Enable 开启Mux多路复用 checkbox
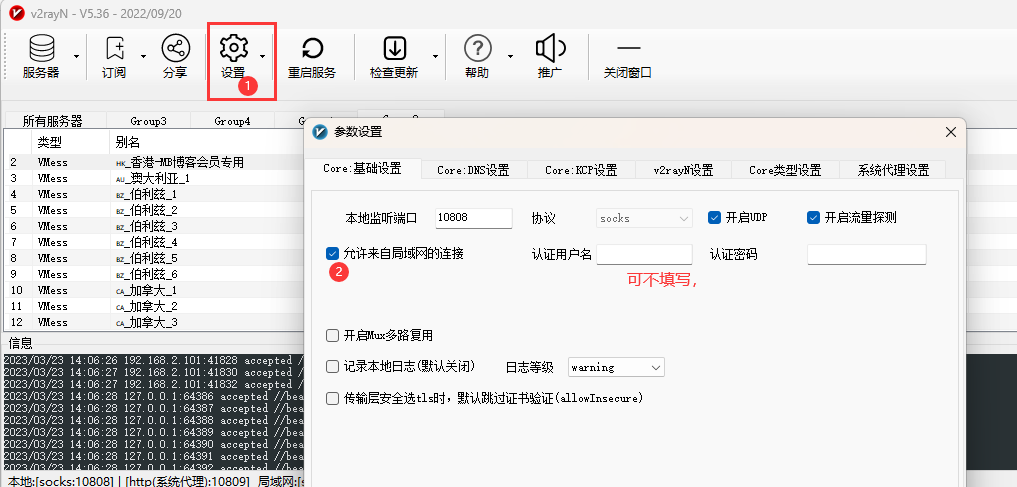 333,335
